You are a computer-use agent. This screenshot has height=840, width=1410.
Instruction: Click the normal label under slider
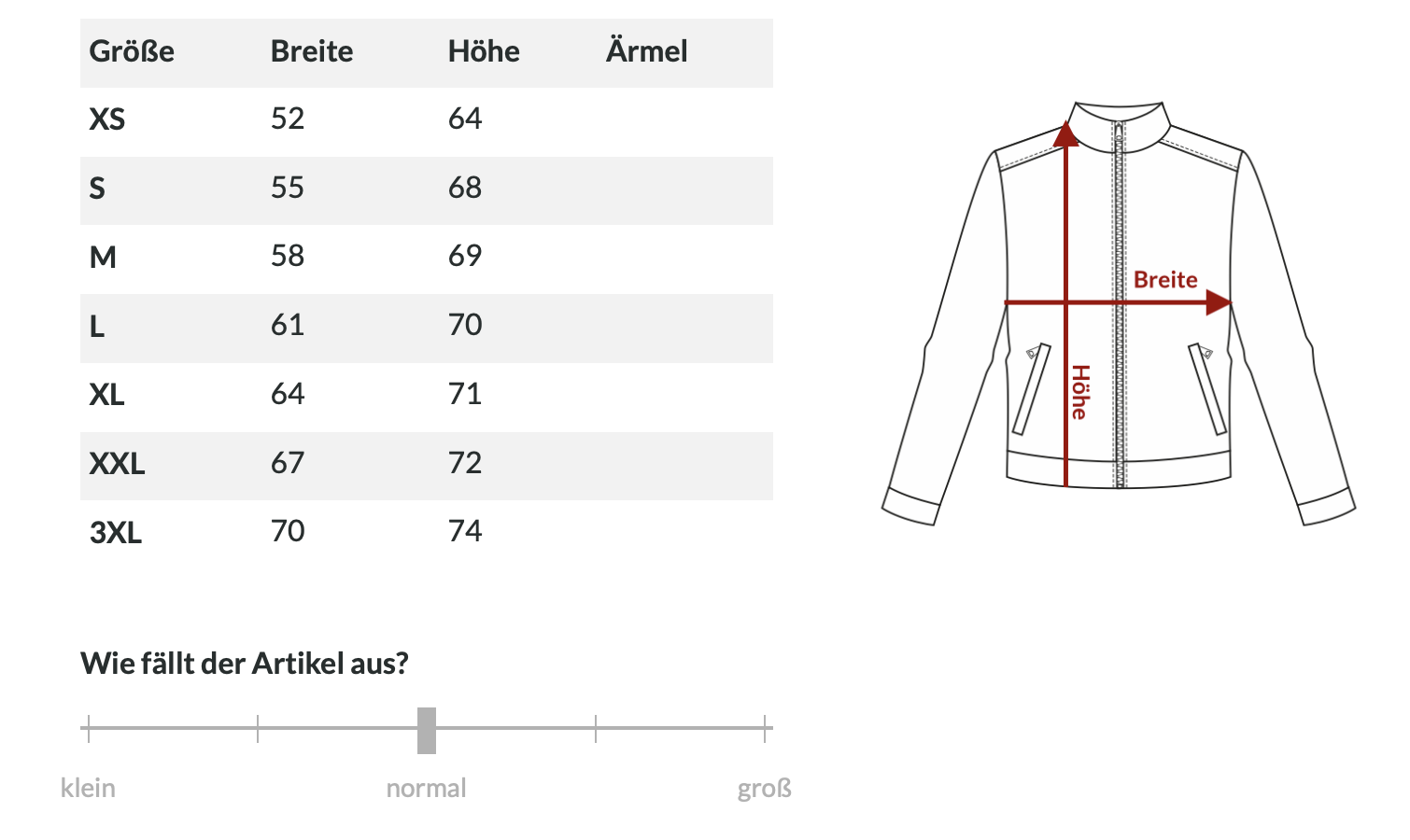426,788
